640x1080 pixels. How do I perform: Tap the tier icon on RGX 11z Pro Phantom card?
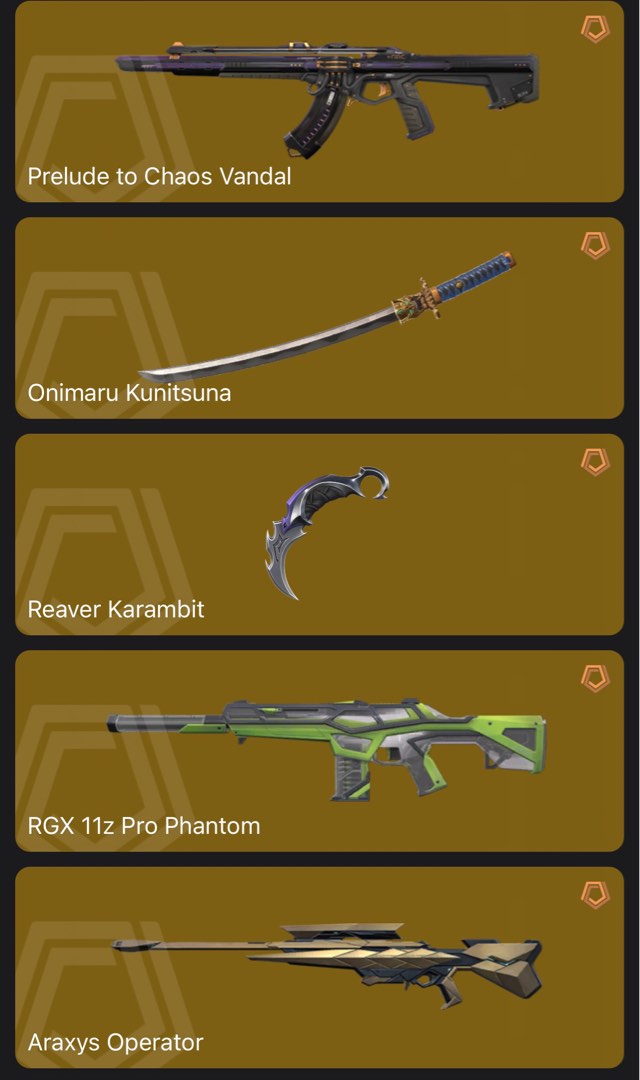point(595,678)
